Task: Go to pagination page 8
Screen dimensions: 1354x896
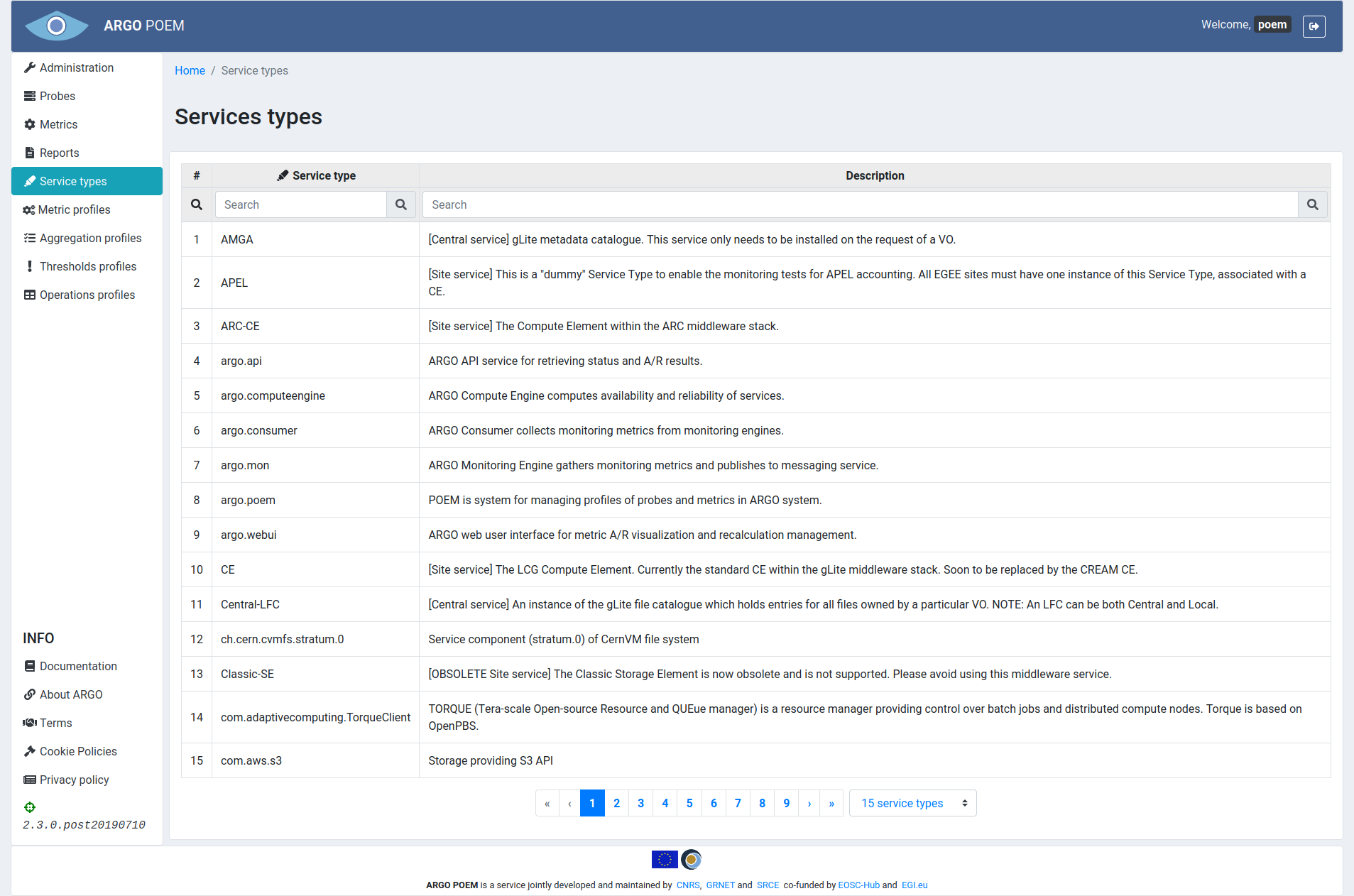Action: pos(762,803)
